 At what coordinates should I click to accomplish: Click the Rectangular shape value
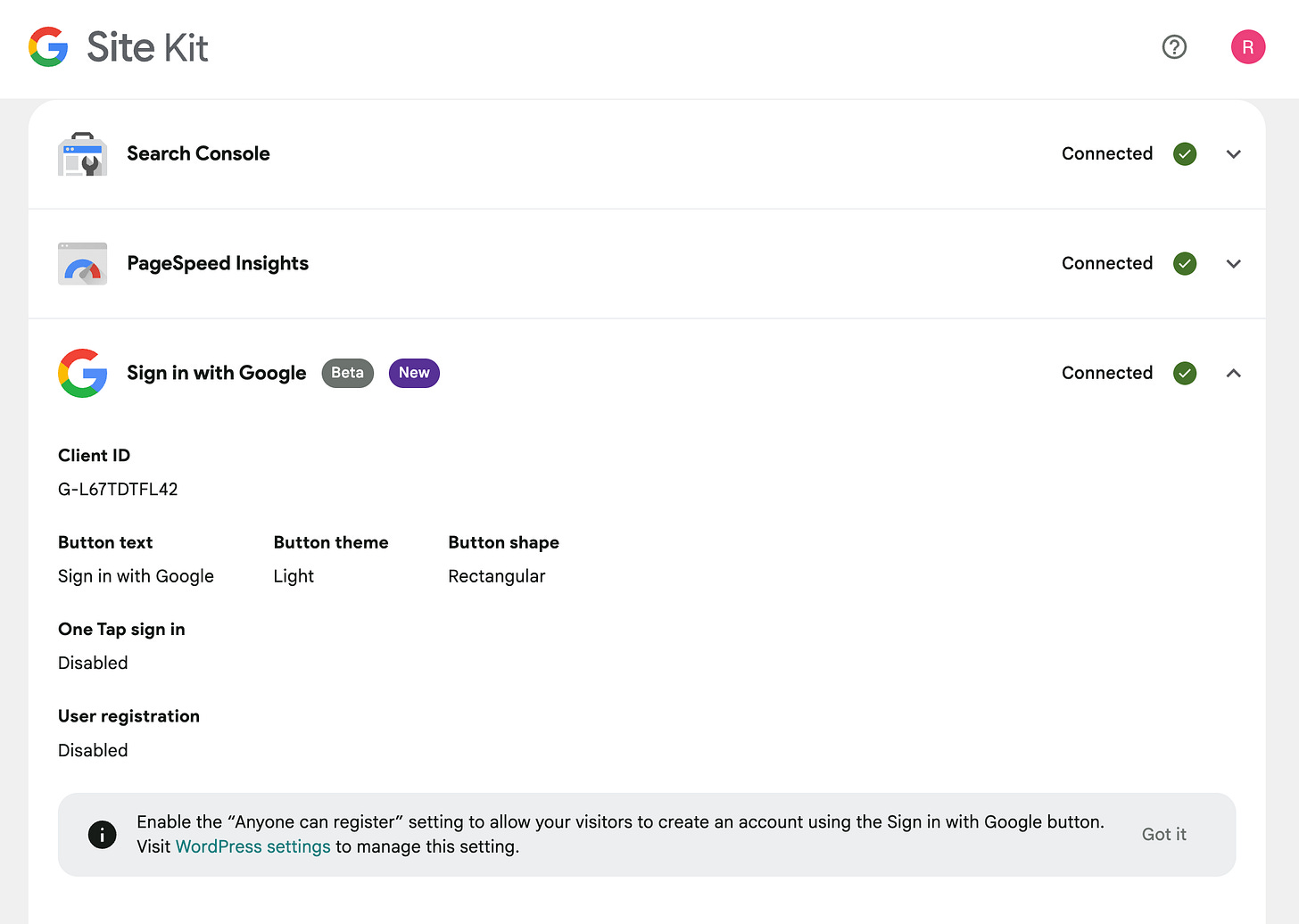[x=496, y=576]
